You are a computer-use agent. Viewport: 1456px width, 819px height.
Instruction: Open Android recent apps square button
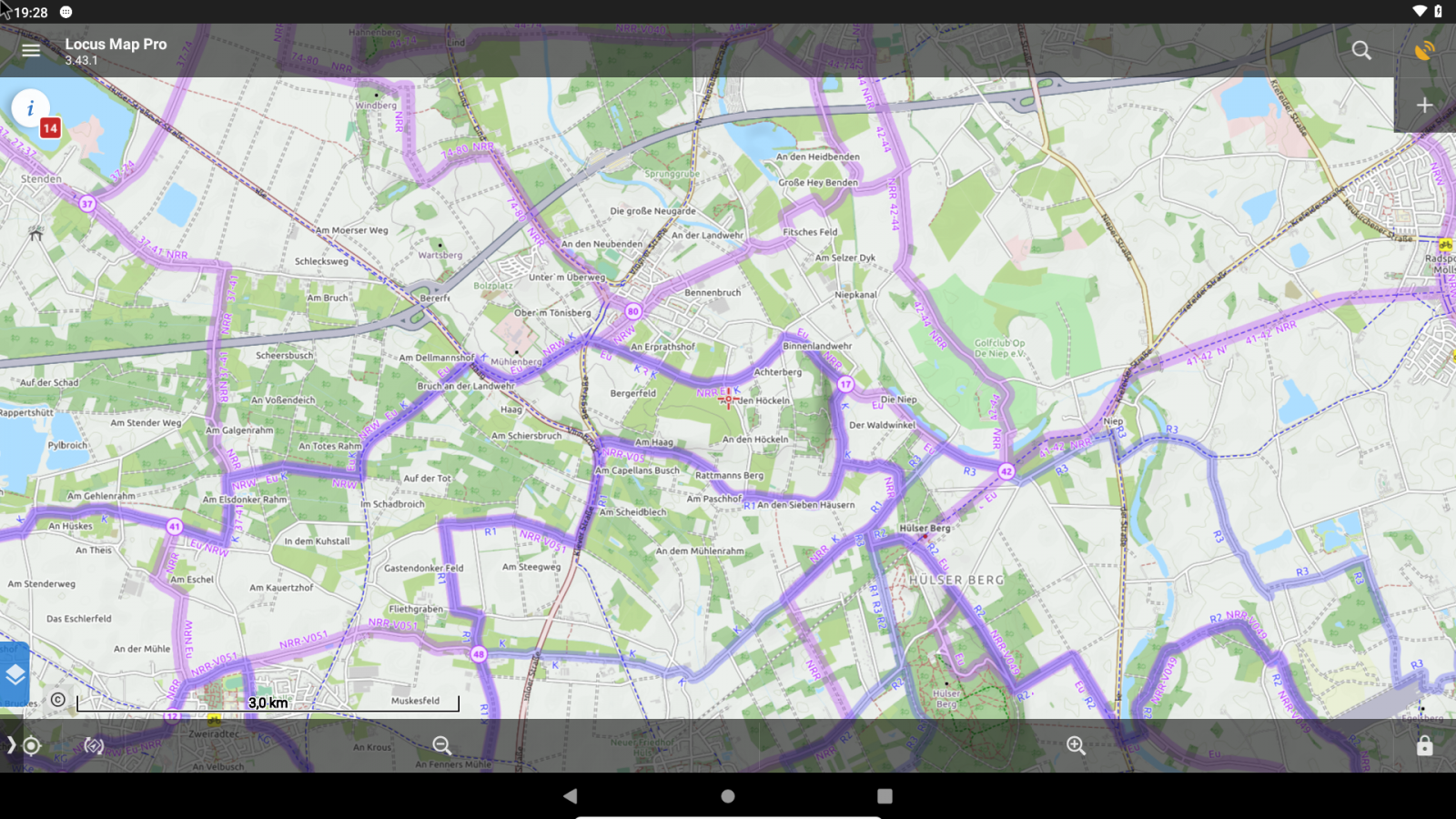click(885, 796)
